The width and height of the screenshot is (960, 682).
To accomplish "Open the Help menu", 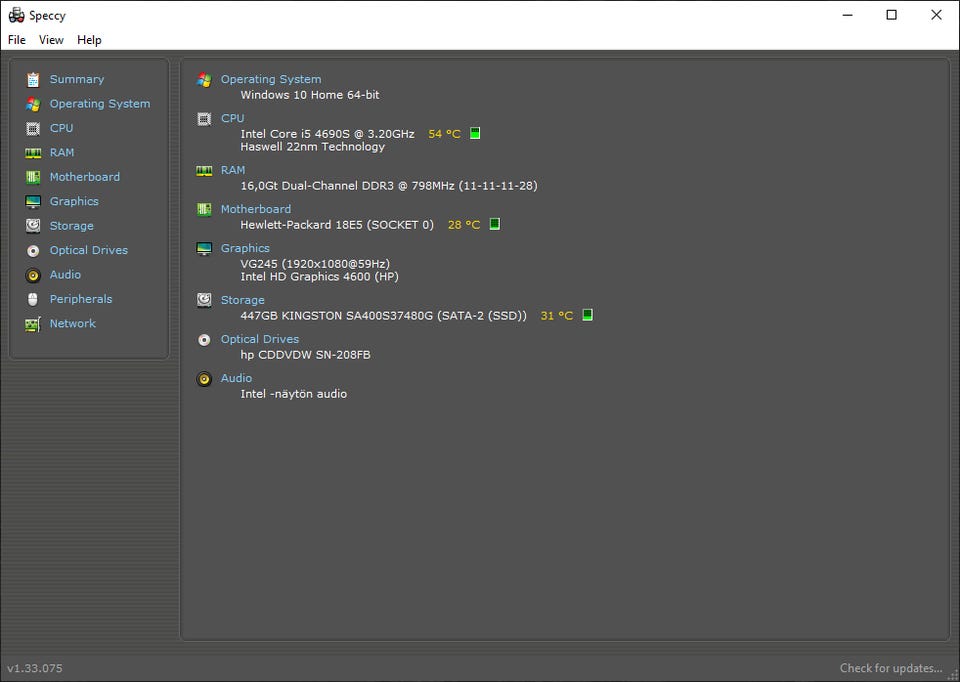I will (x=89, y=40).
